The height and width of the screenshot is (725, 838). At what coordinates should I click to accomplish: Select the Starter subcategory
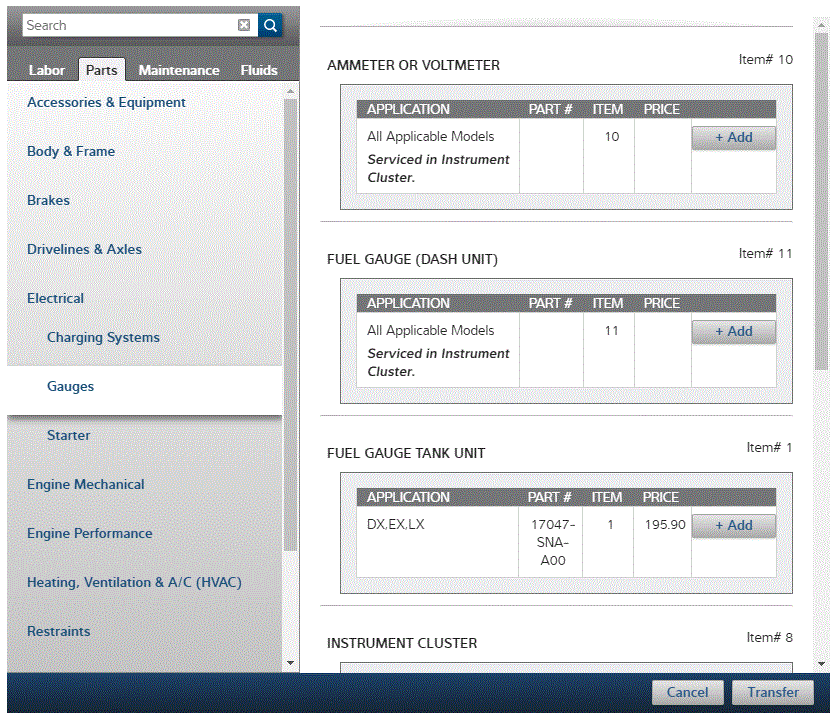pyautogui.click(x=68, y=435)
